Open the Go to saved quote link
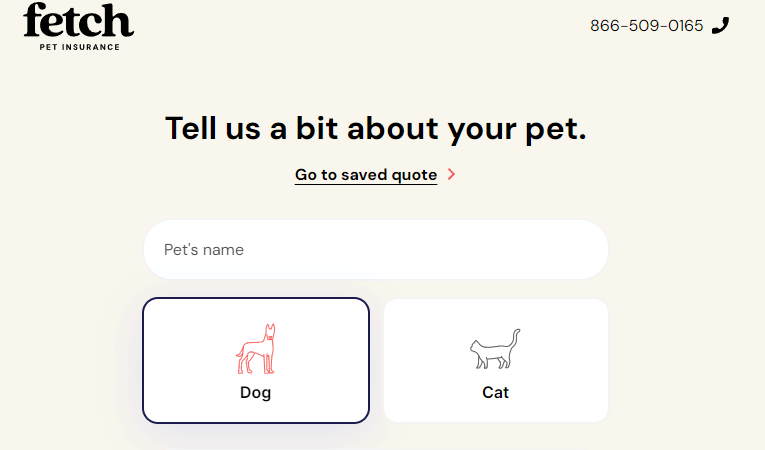 click(366, 175)
